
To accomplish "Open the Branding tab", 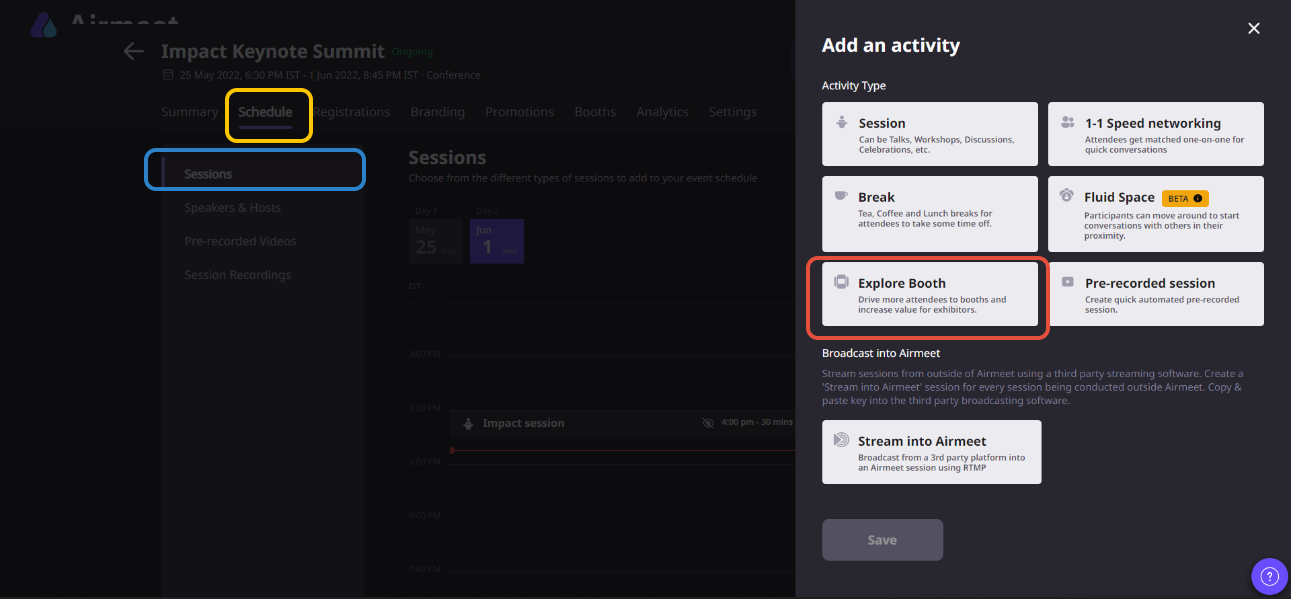I will pos(437,112).
